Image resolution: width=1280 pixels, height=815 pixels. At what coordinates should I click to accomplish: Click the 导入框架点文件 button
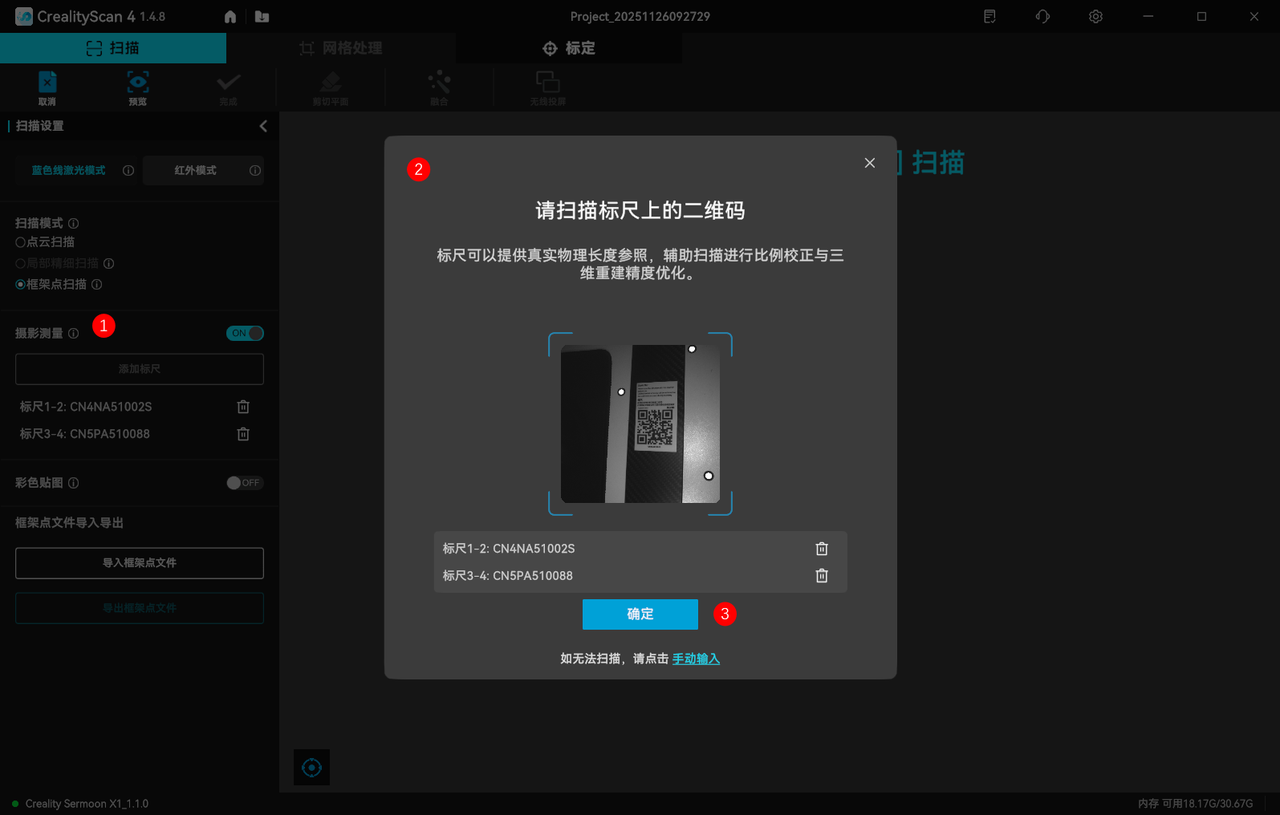(139, 563)
